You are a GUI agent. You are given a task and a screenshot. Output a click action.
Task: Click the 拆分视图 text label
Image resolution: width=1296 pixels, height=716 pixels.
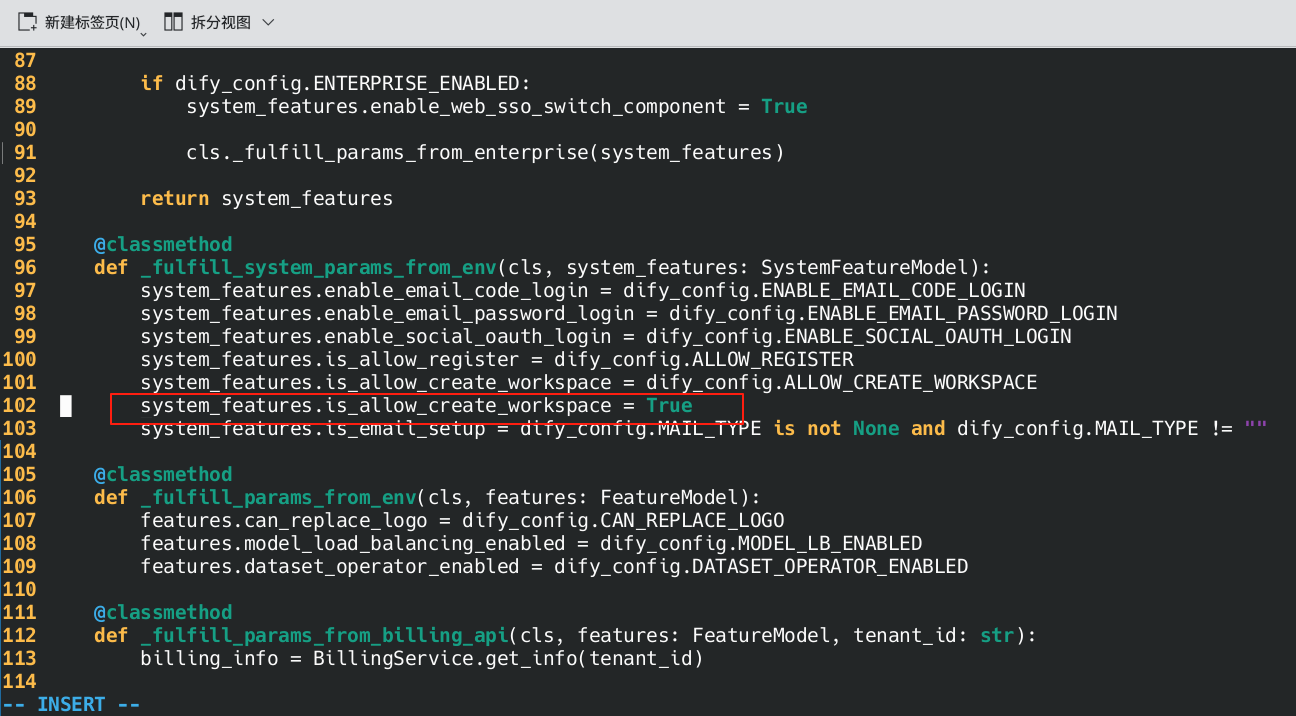tap(221, 23)
